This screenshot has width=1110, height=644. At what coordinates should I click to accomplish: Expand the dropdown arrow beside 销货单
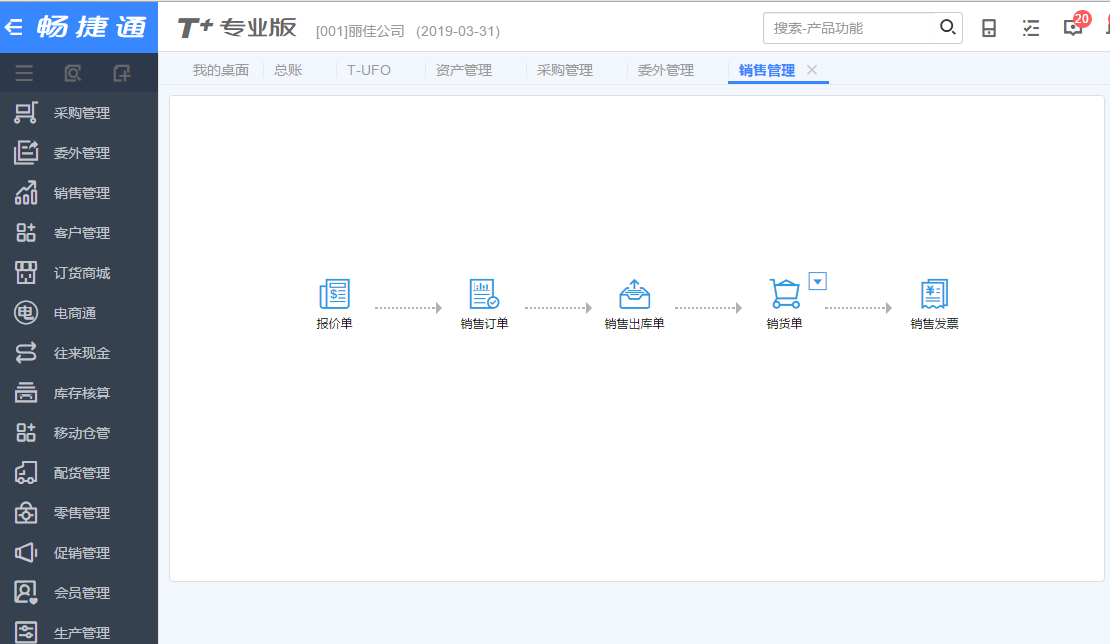[818, 281]
